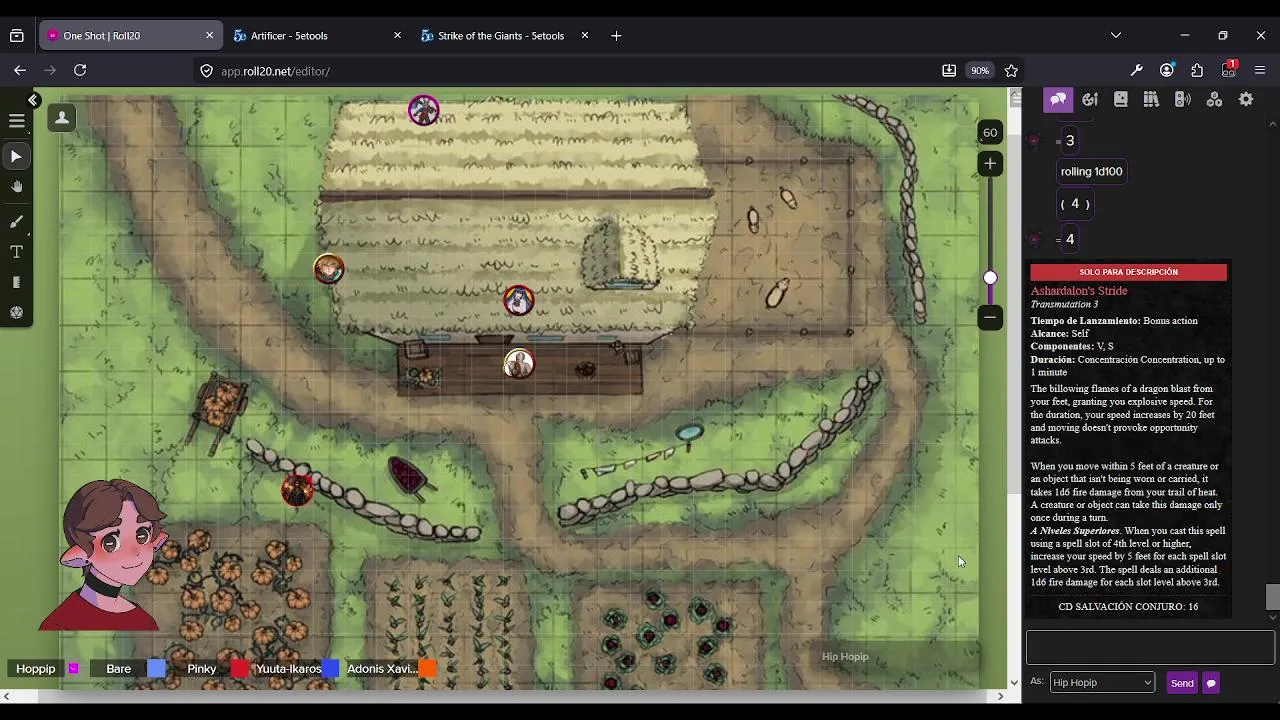Select token at top of barn roof
Image resolution: width=1280 pixels, height=720 pixels.
coord(424,110)
